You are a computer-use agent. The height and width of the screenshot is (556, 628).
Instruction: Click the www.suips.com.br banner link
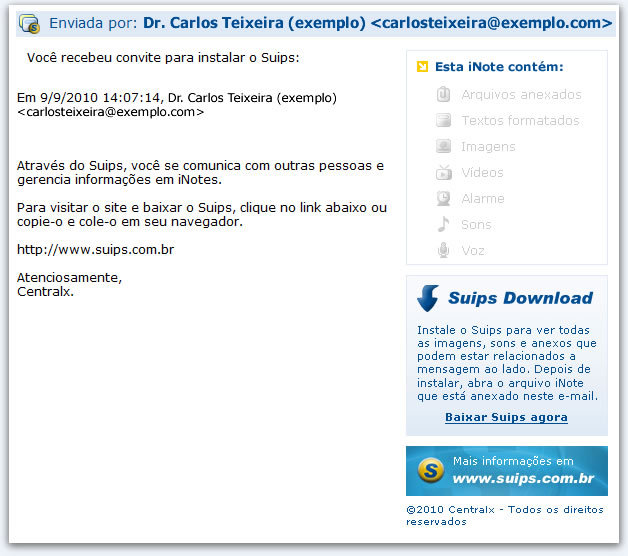pyautogui.click(x=523, y=478)
